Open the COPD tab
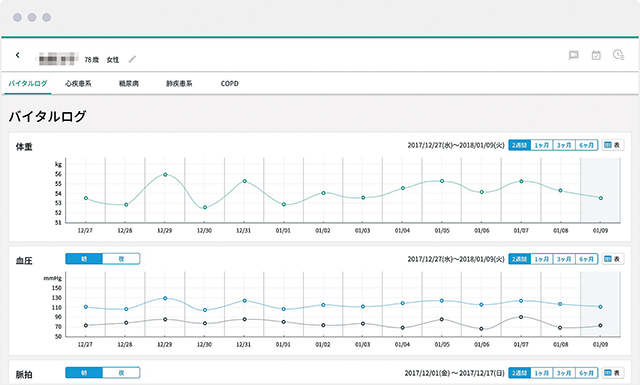640x385 pixels. point(229,83)
